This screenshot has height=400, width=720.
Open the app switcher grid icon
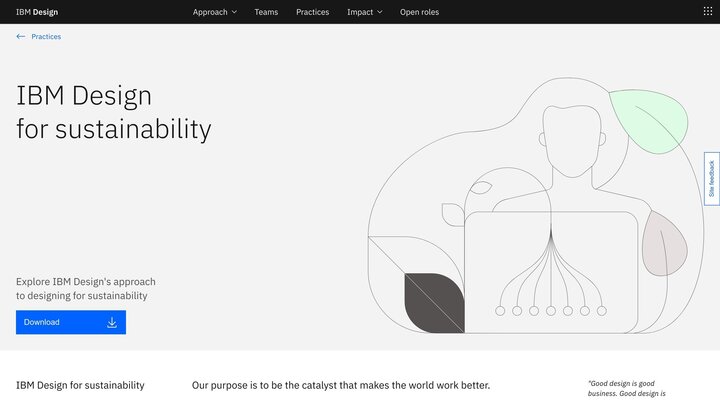708,11
